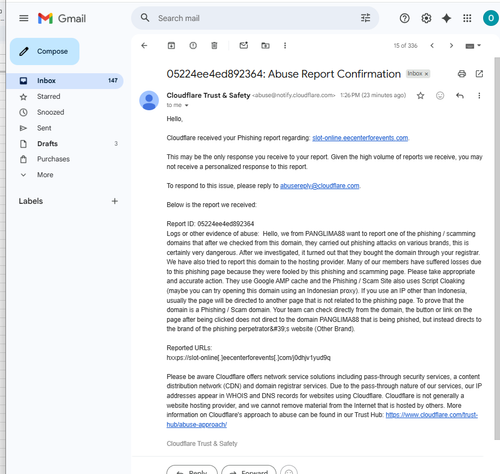Image resolution: width=500 pixels, height=474 pixels.
Task: Expand the 'to me' recipient details
Action: [187, 105]
